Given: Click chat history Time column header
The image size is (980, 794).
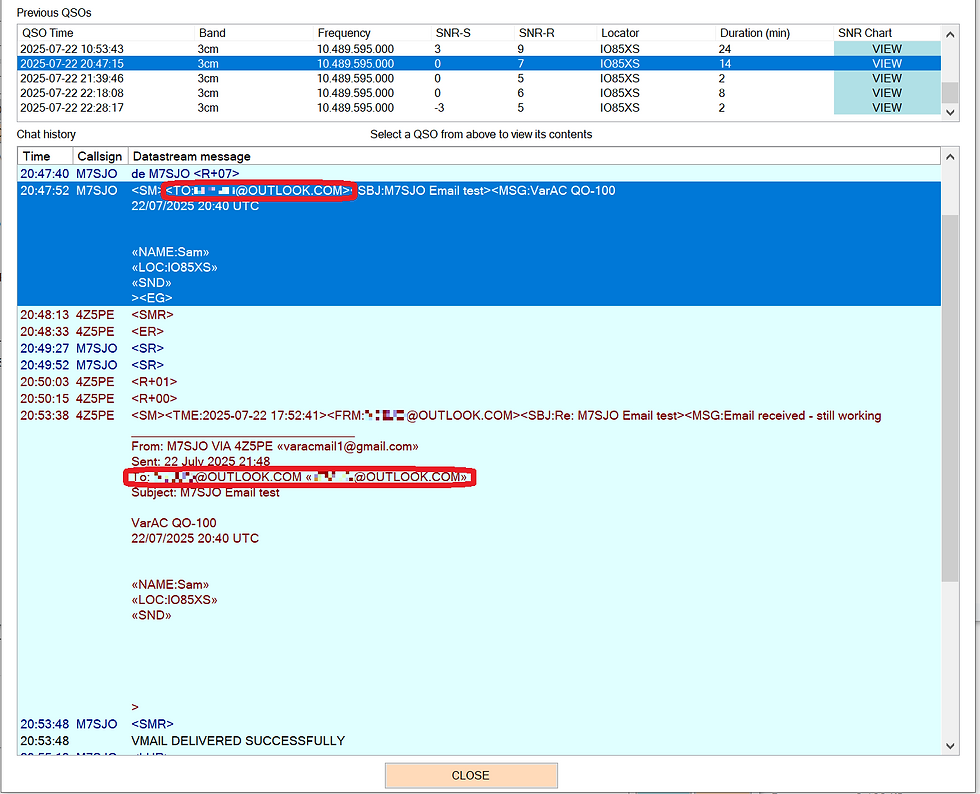Looking at the screenshot, I should click(x=46, y=156).
